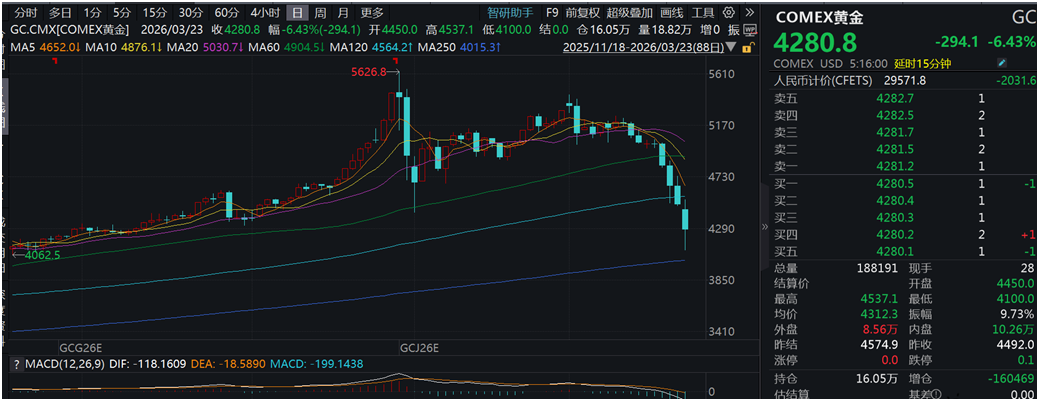The height and width of the screenshot is (401, 1039).
Task: Click COMEX黄金 title in quote panel
Action: tap(819, 17)
